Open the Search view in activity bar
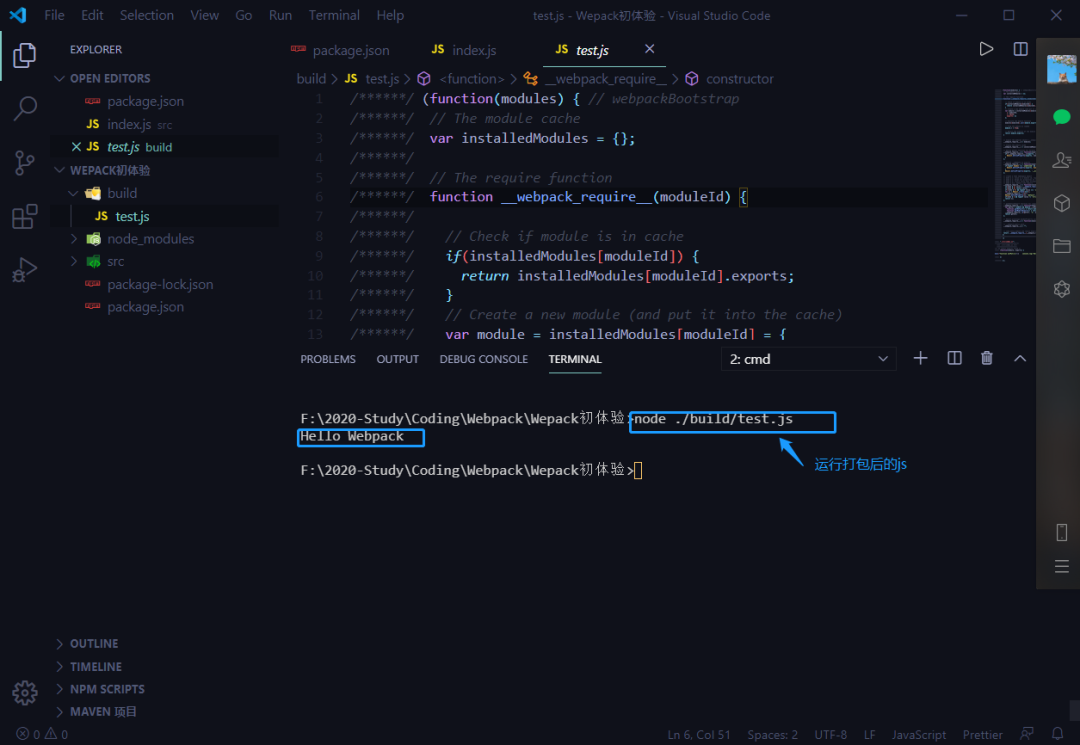 25,108
